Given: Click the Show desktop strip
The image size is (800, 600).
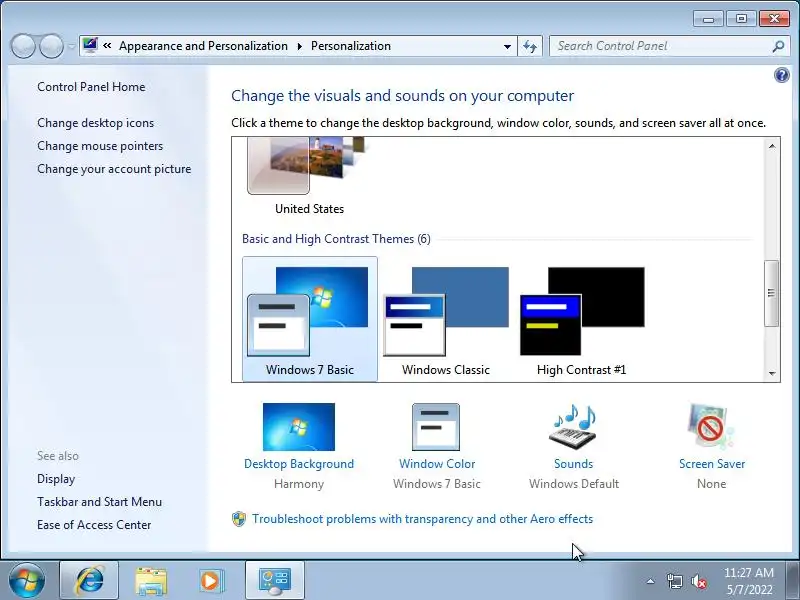Looking at the screenshot, I should 792,580.
